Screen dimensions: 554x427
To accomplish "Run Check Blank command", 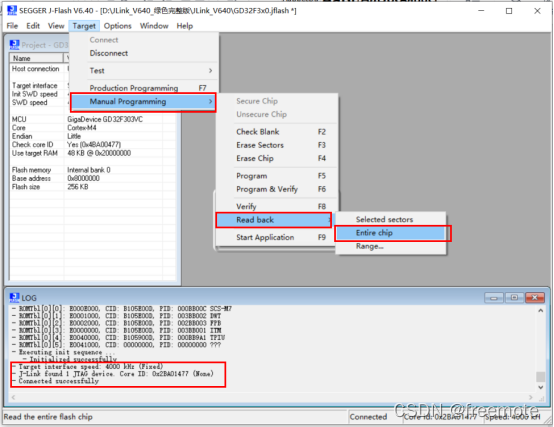I will tap(277, 132).
